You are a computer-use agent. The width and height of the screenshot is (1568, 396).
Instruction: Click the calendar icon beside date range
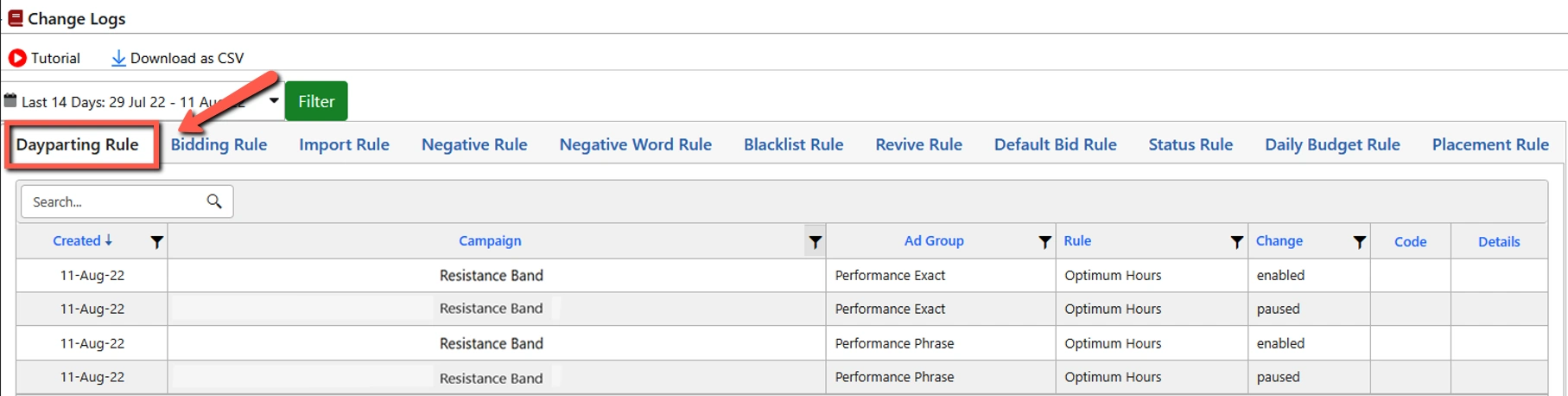[10, 100]
